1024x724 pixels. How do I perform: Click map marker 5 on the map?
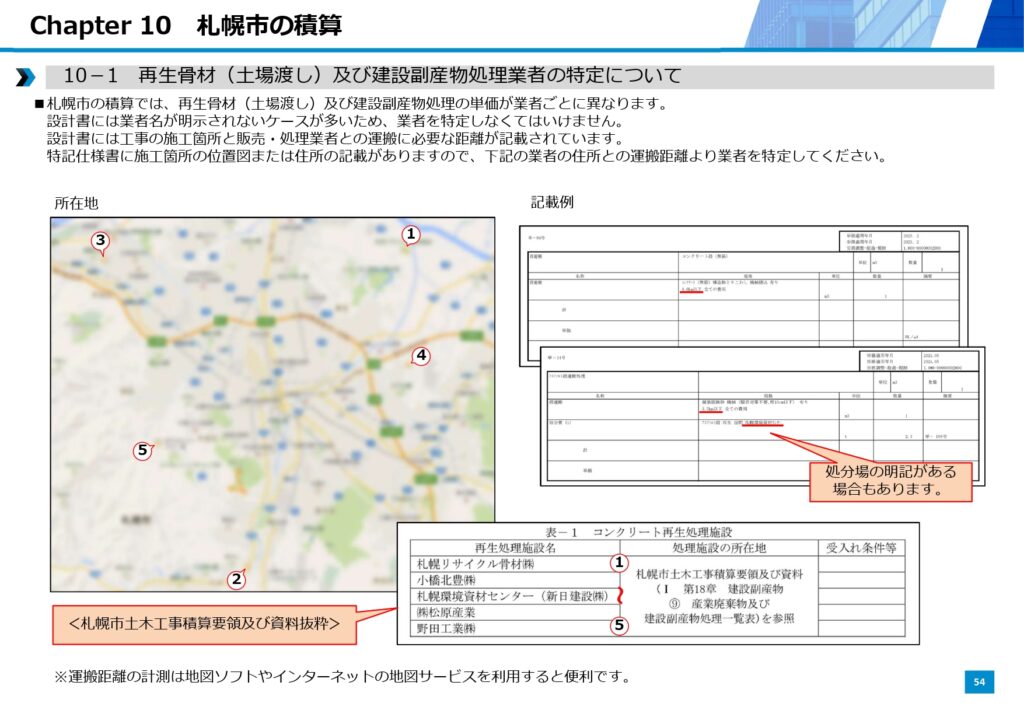[143, 451]
